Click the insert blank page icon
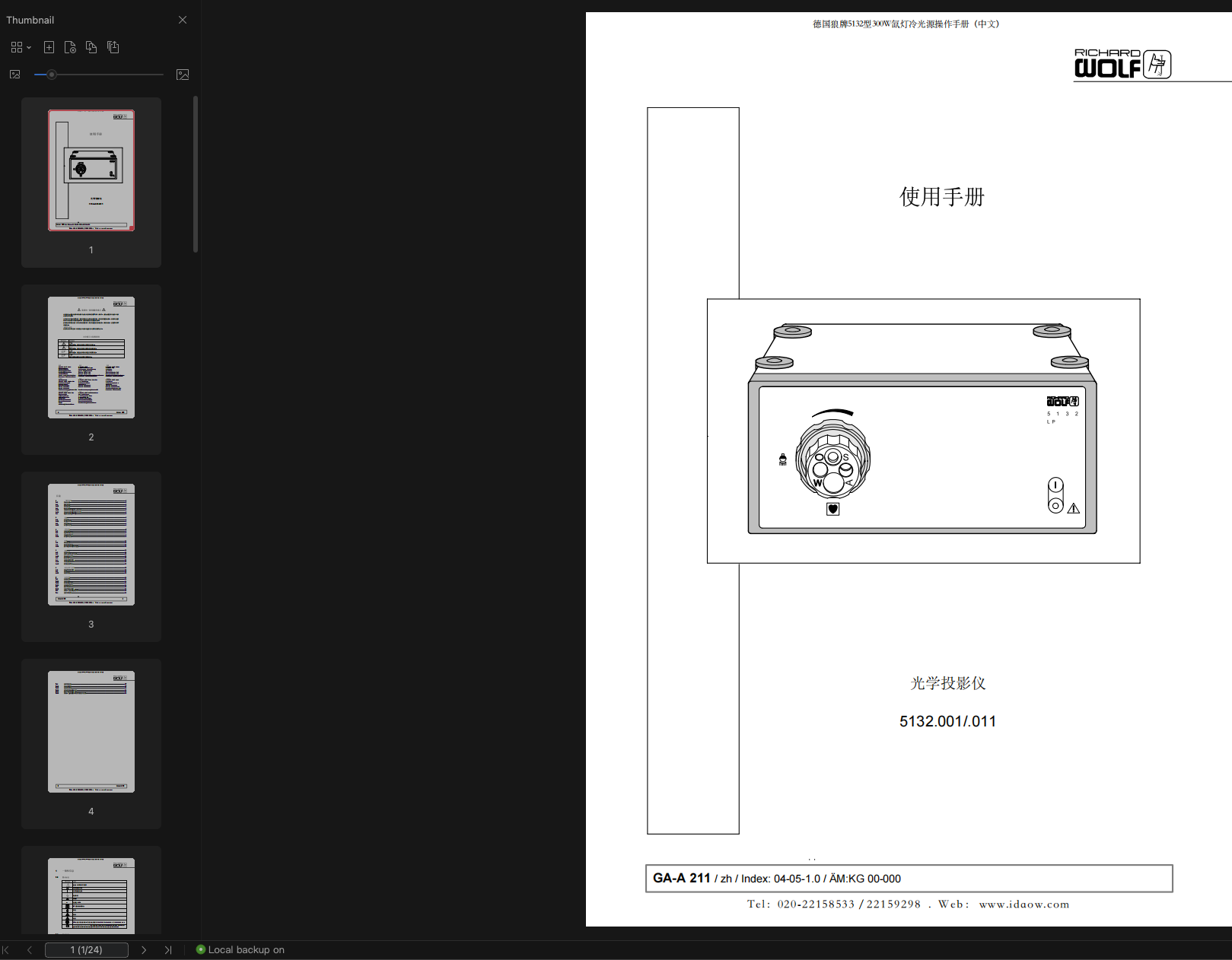 [49, 47]
